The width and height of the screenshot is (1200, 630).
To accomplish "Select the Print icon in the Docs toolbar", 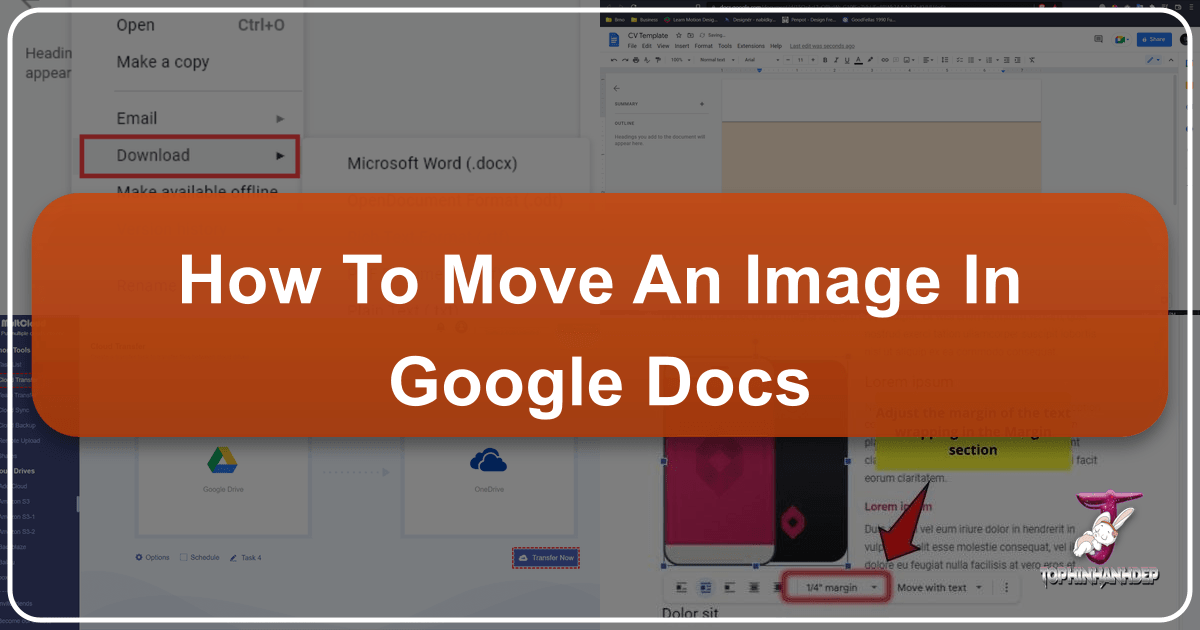I will point(635,59).
